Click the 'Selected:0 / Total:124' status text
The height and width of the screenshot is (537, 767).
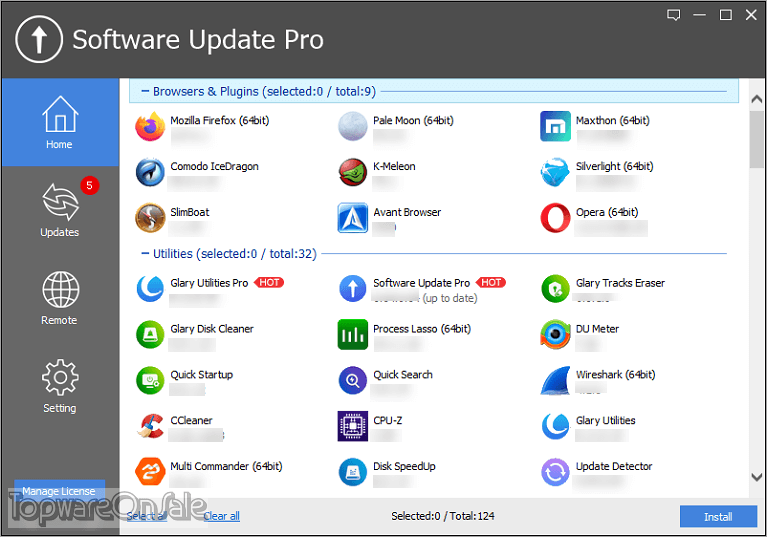443,516
